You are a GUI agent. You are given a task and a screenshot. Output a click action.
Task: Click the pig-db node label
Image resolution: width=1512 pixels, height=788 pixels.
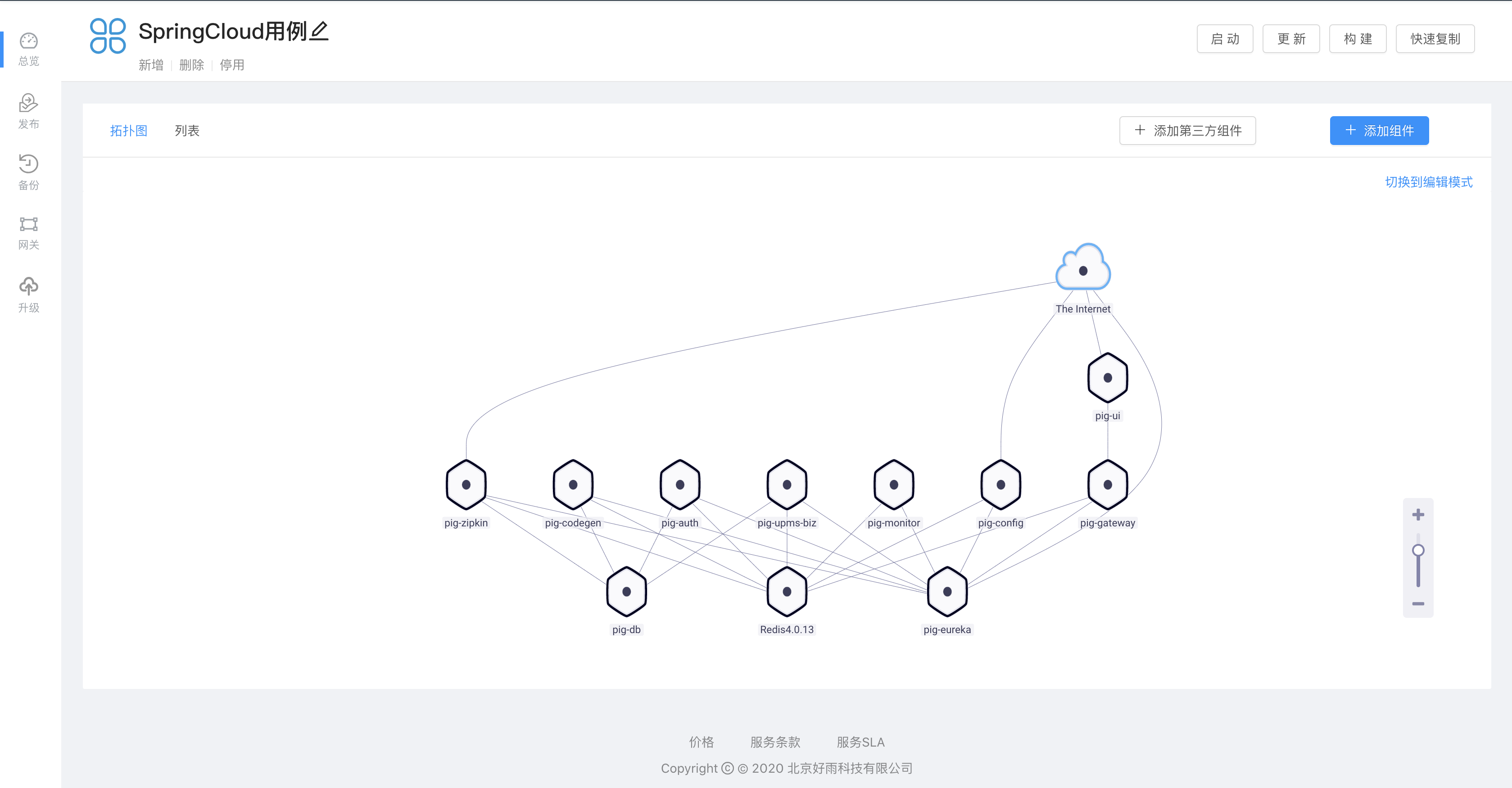pyautogui.click(x=626, y=629)
